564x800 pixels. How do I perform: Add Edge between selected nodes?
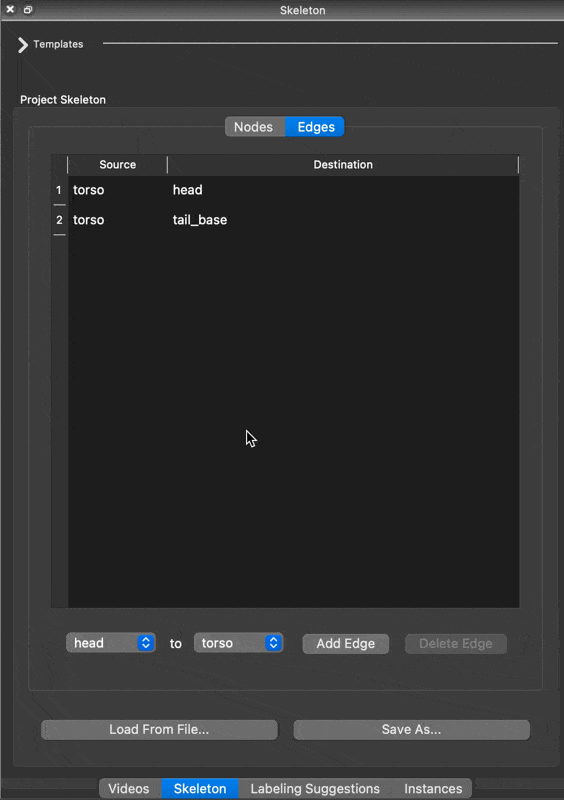tap(346, 644)
